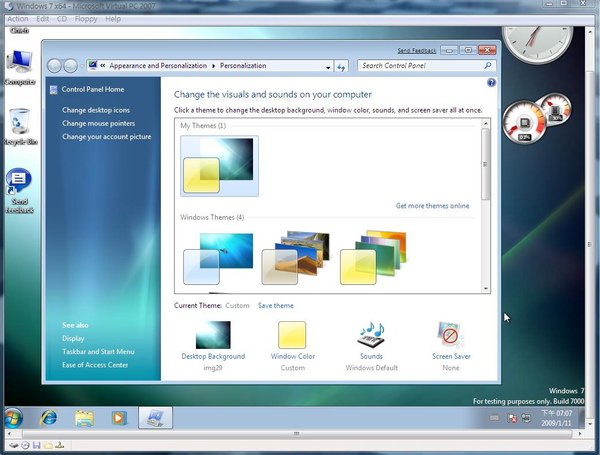Image resolution: width=600 pixels, height=455 pixels.
Task: Select the colorful yellow Windows theme
Action: (373, 257)
